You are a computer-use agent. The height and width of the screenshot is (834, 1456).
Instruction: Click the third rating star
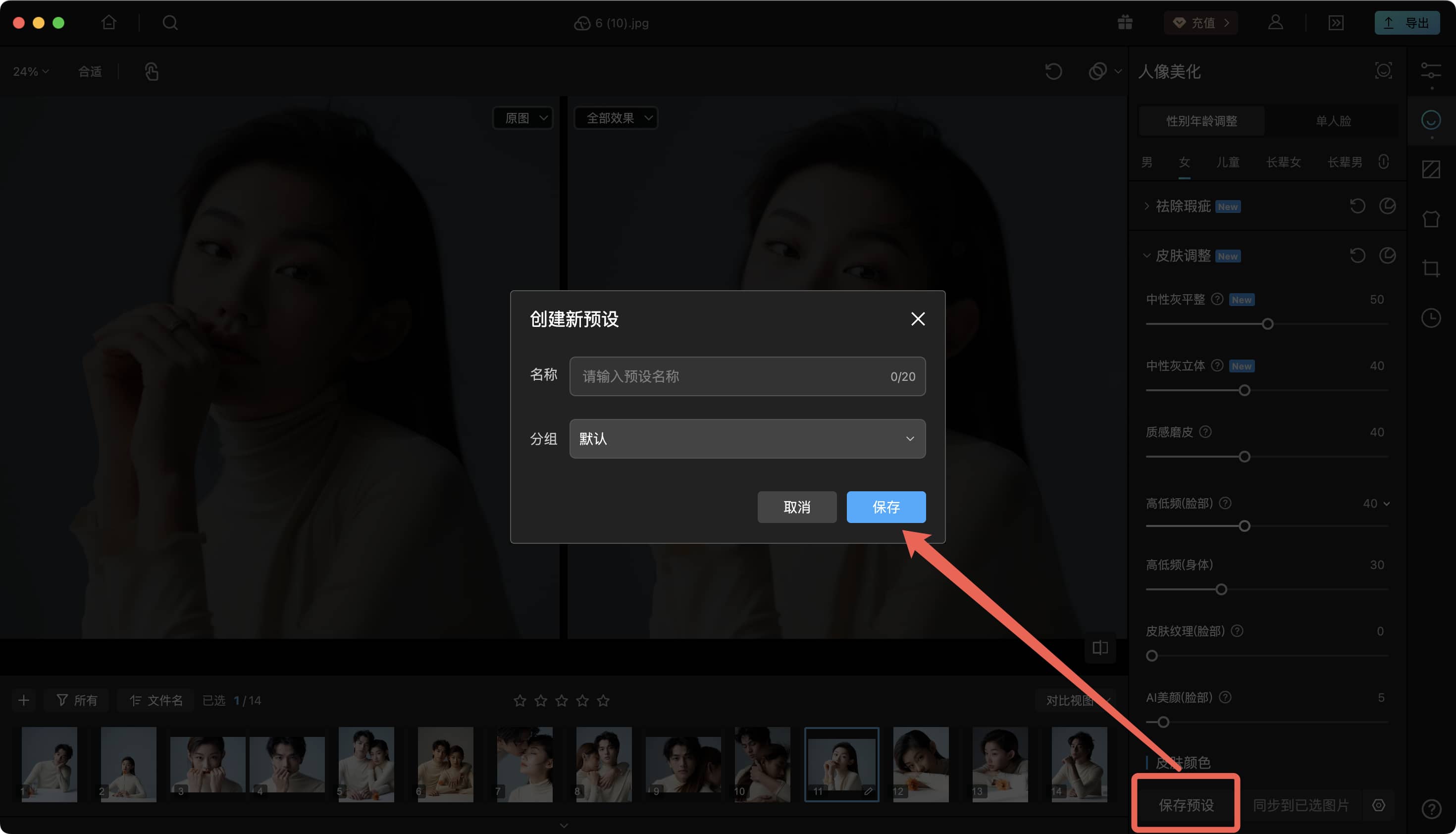[x=561, y=700]
